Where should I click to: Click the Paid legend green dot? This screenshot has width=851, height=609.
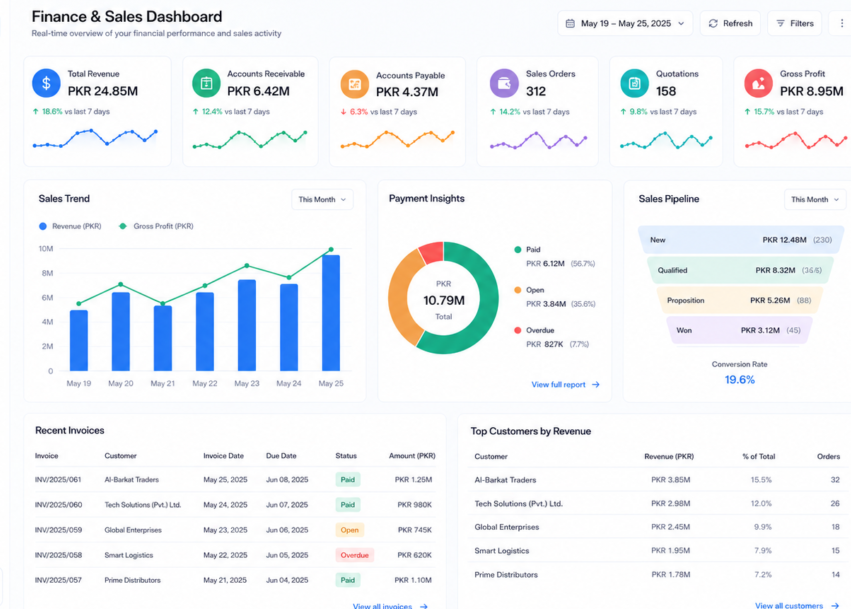pos(517,250)
